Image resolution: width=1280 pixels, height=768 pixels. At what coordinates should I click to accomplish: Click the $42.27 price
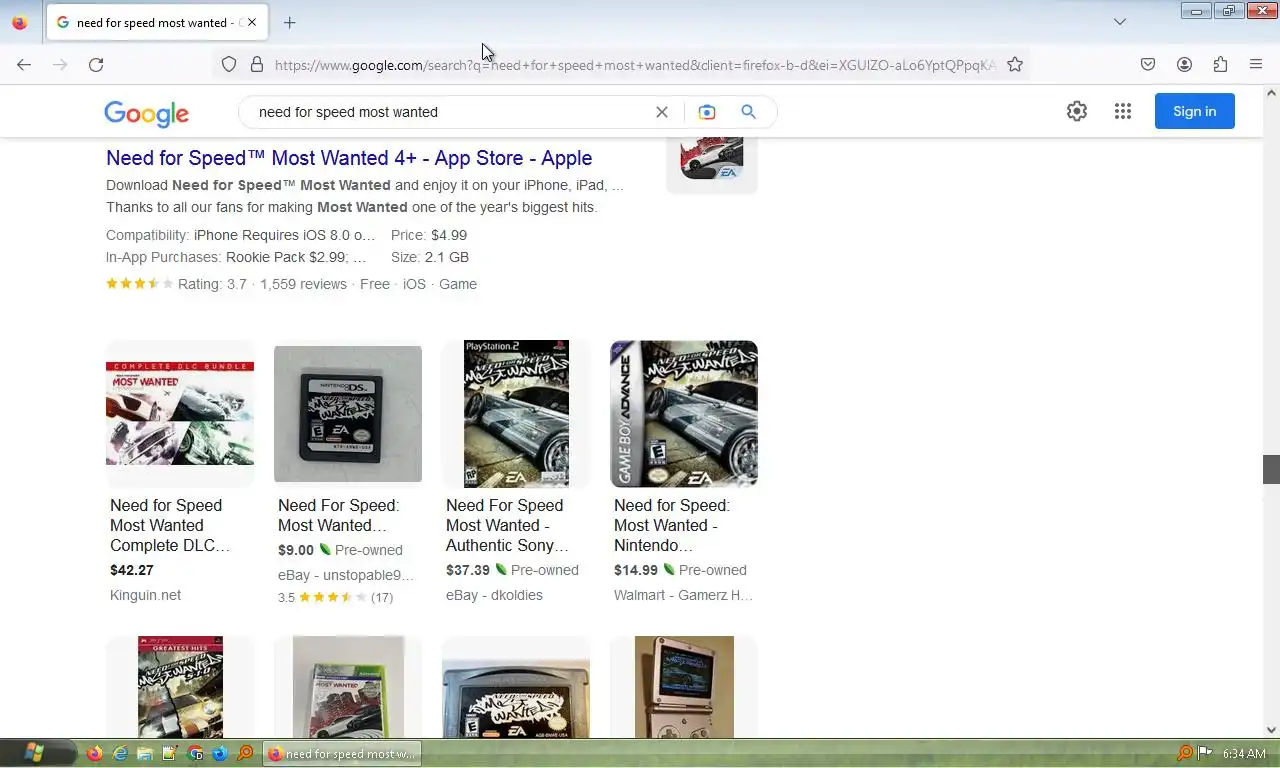[132, 570]
